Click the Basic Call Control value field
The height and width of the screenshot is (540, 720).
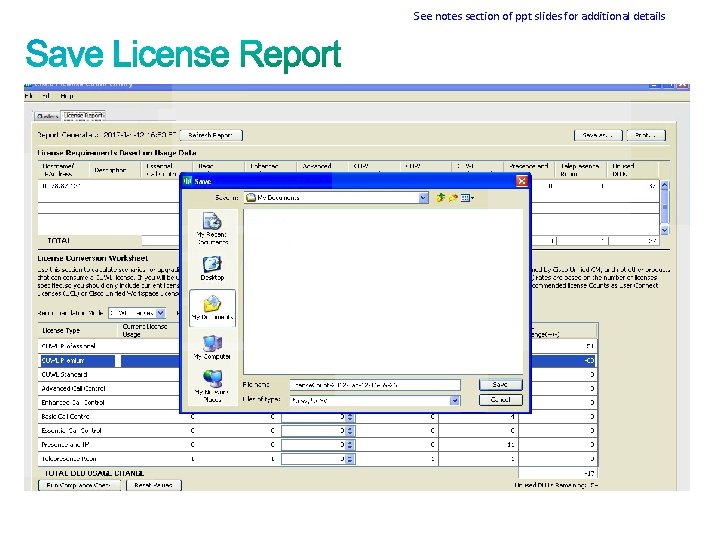pyautogui.click(x=314, y=417)
